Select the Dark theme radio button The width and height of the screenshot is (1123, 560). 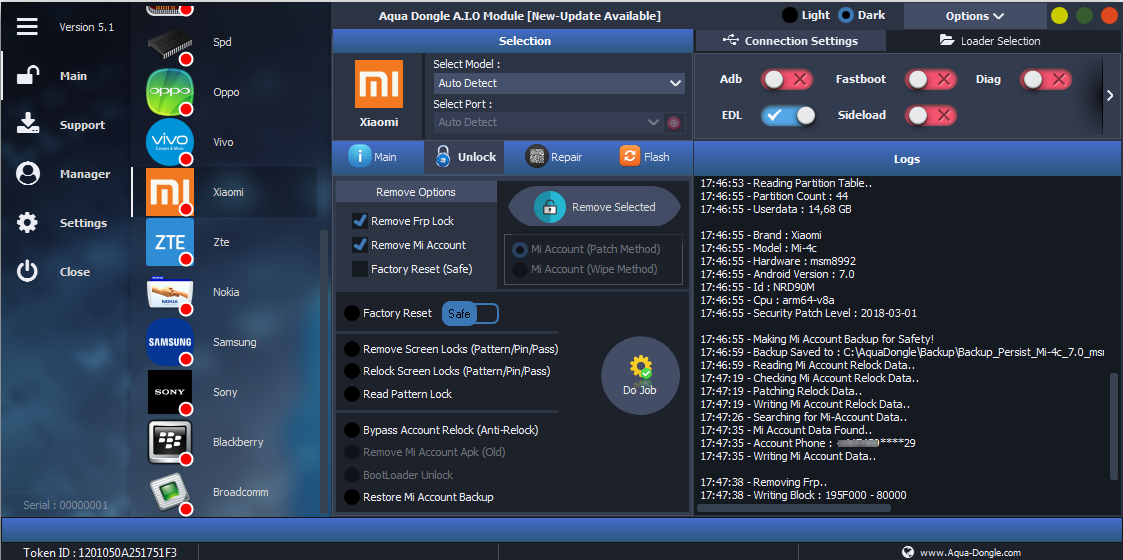coord(846,15)
